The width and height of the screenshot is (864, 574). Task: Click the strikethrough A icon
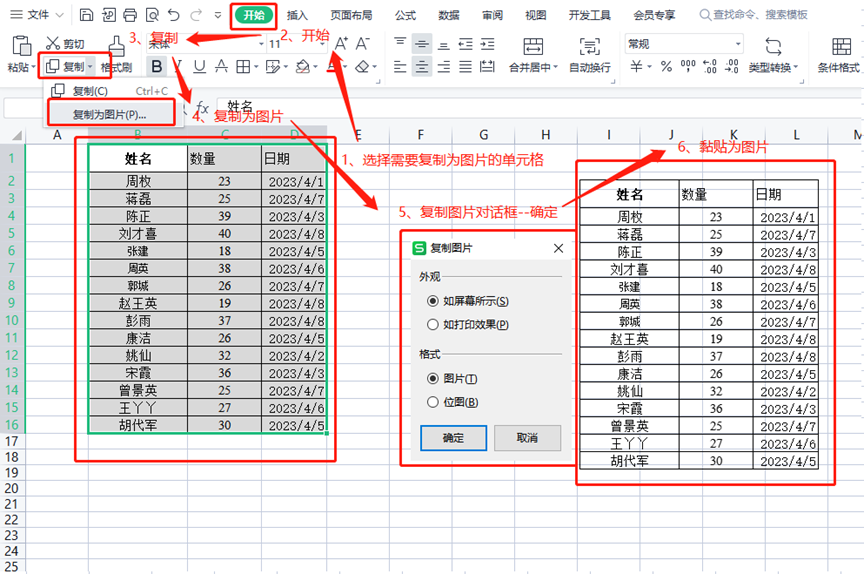pos(221,67)
